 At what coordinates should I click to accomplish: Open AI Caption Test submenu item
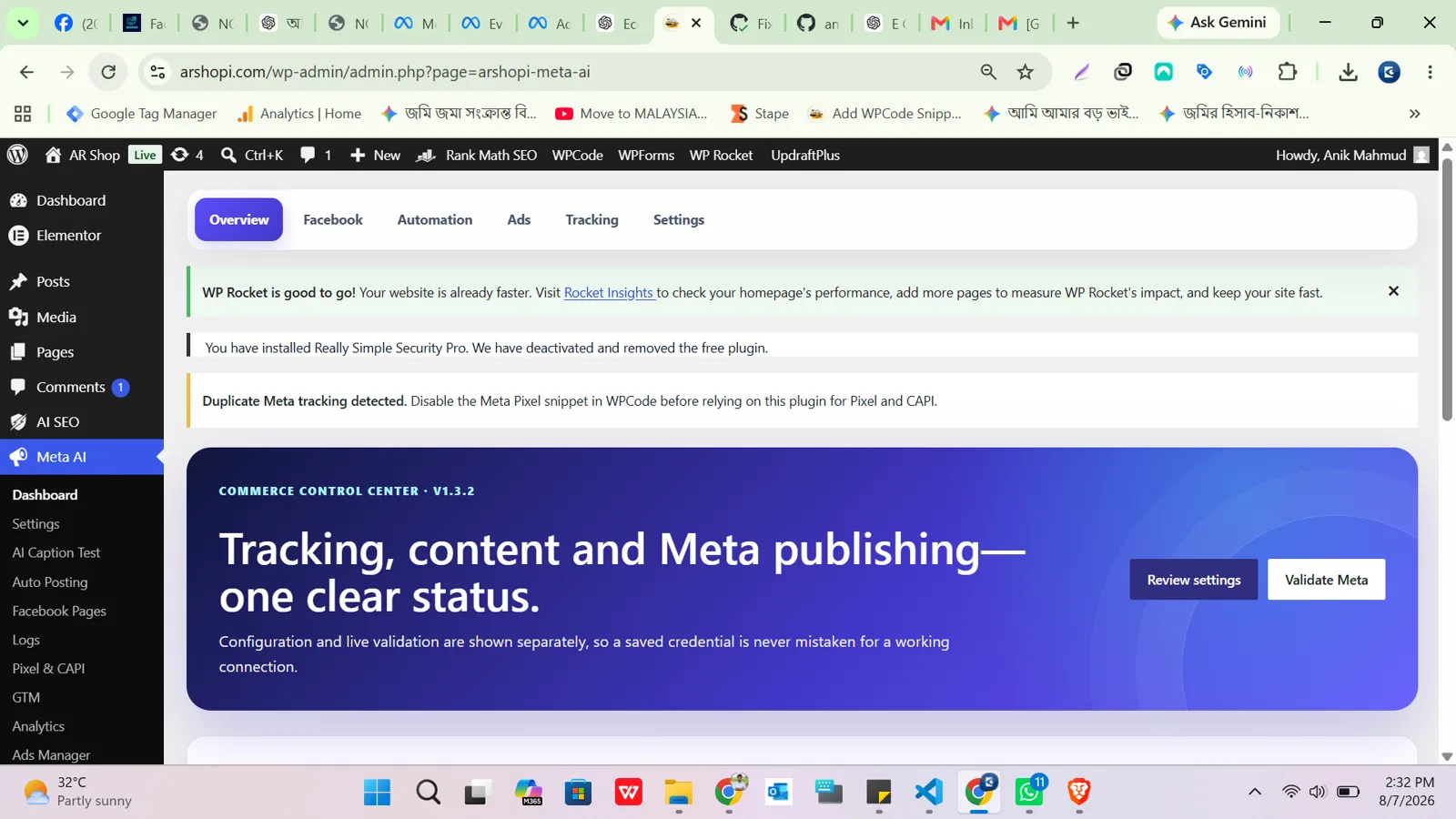click(x=56, y=553)
